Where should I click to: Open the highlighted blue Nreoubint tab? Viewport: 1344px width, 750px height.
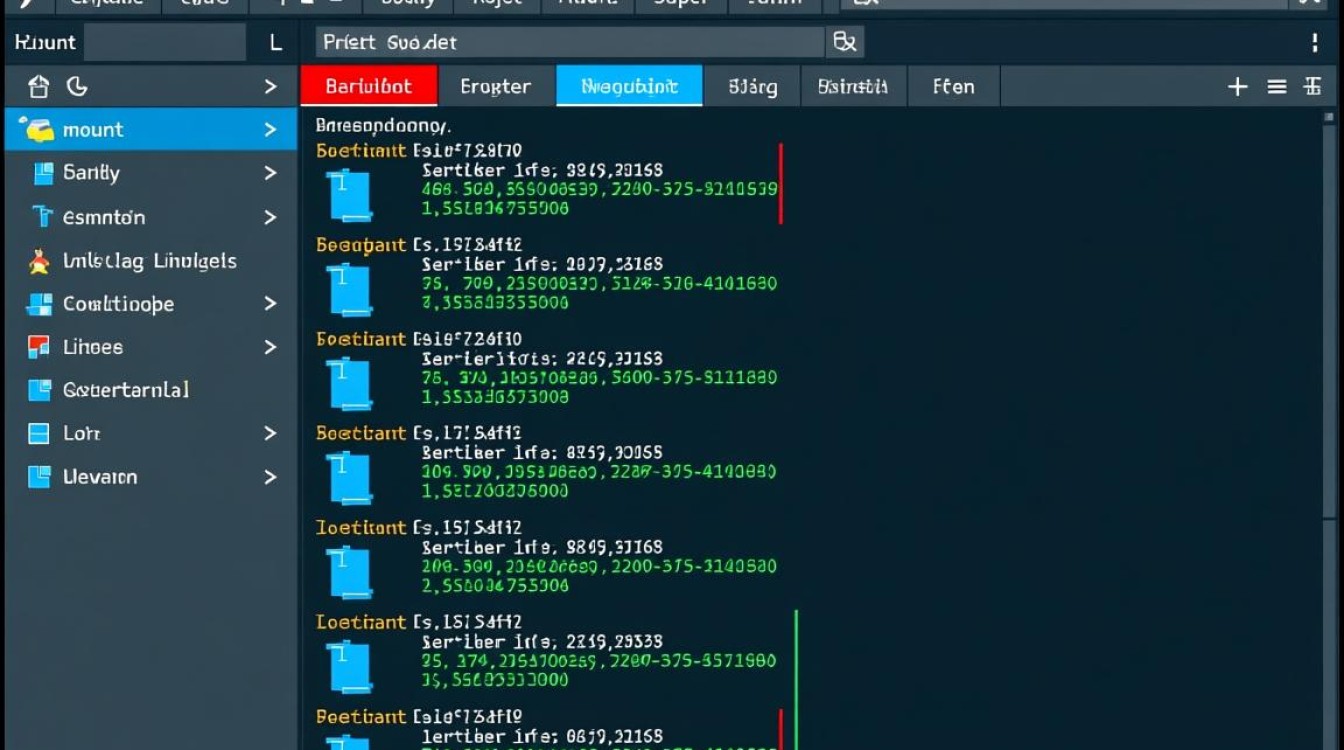pyautogui.click(x=629, y=87)
